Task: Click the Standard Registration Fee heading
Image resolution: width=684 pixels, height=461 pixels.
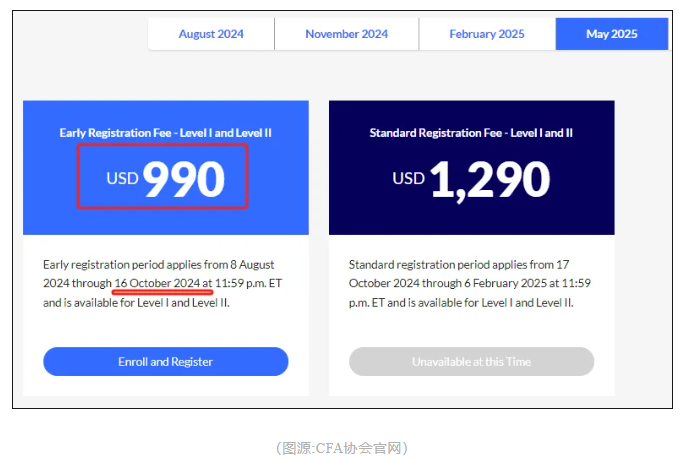Action: coord(471,132)
